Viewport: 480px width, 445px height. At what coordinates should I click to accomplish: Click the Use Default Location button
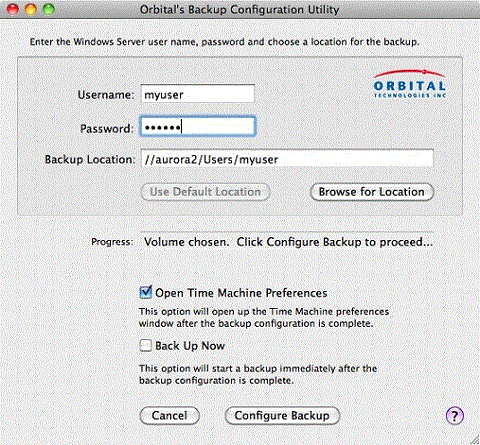coord(205,192)
